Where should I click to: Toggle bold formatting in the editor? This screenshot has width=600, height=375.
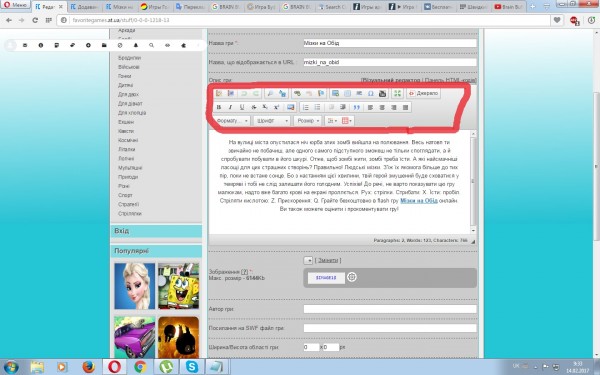tap(219, 107)
